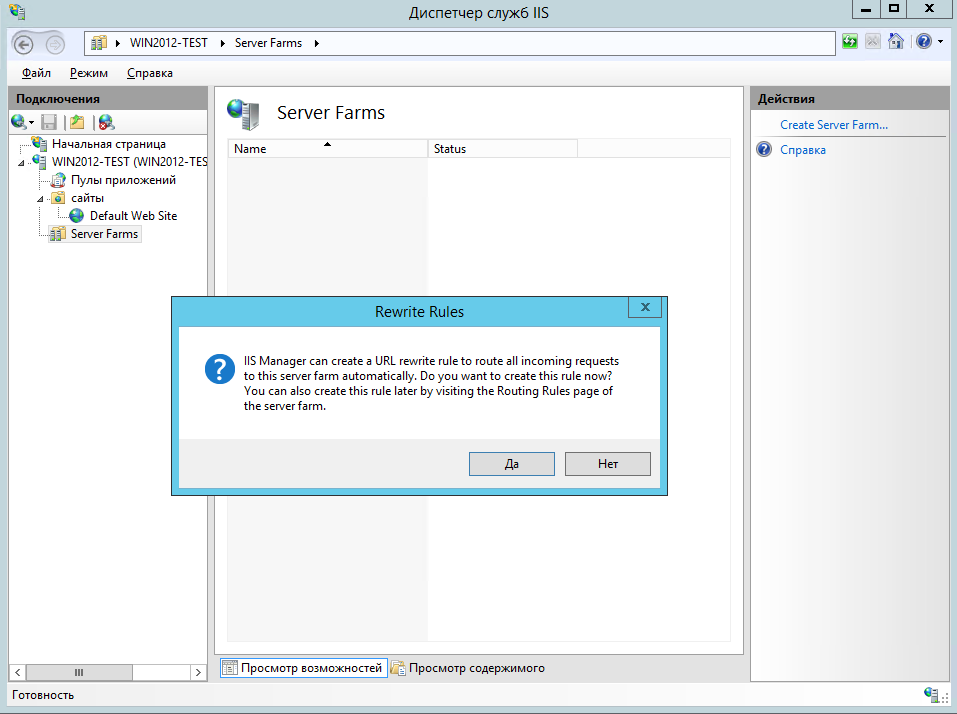Collapse the WIN2012-TEST server node

(21, 162)
